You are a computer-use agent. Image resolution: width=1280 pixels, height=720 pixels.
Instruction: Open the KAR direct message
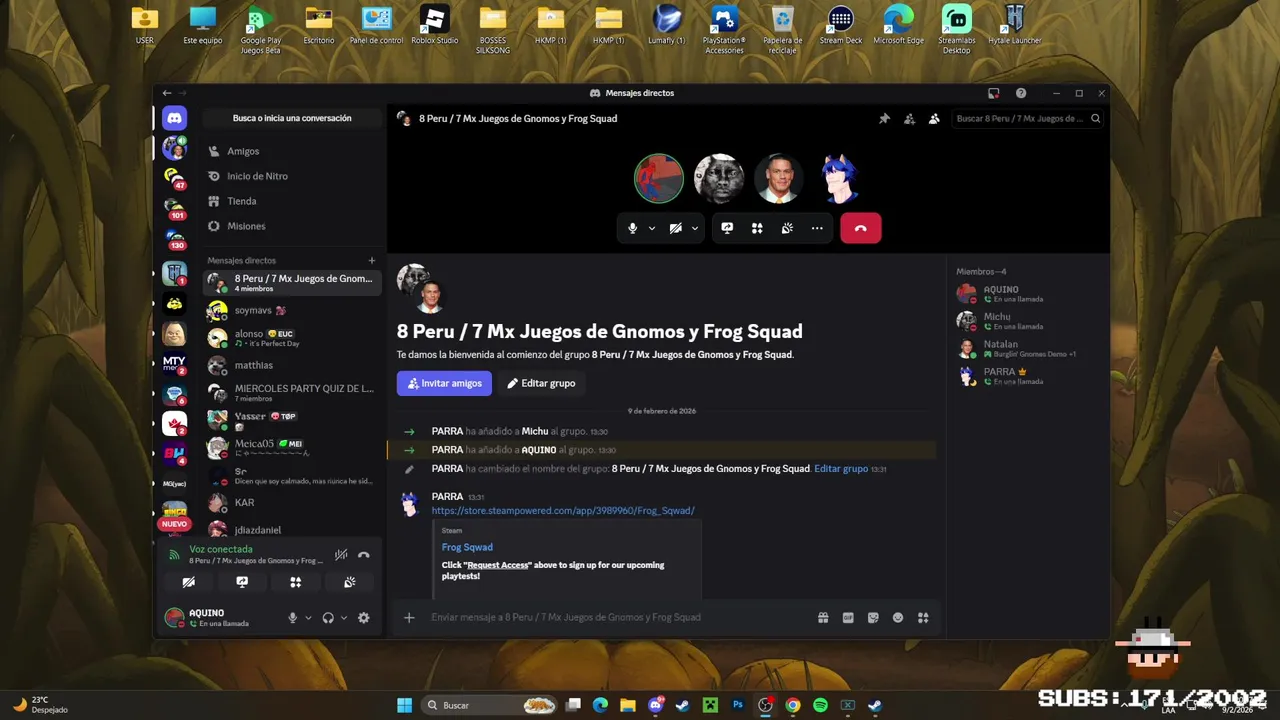[x=292, y=502]
